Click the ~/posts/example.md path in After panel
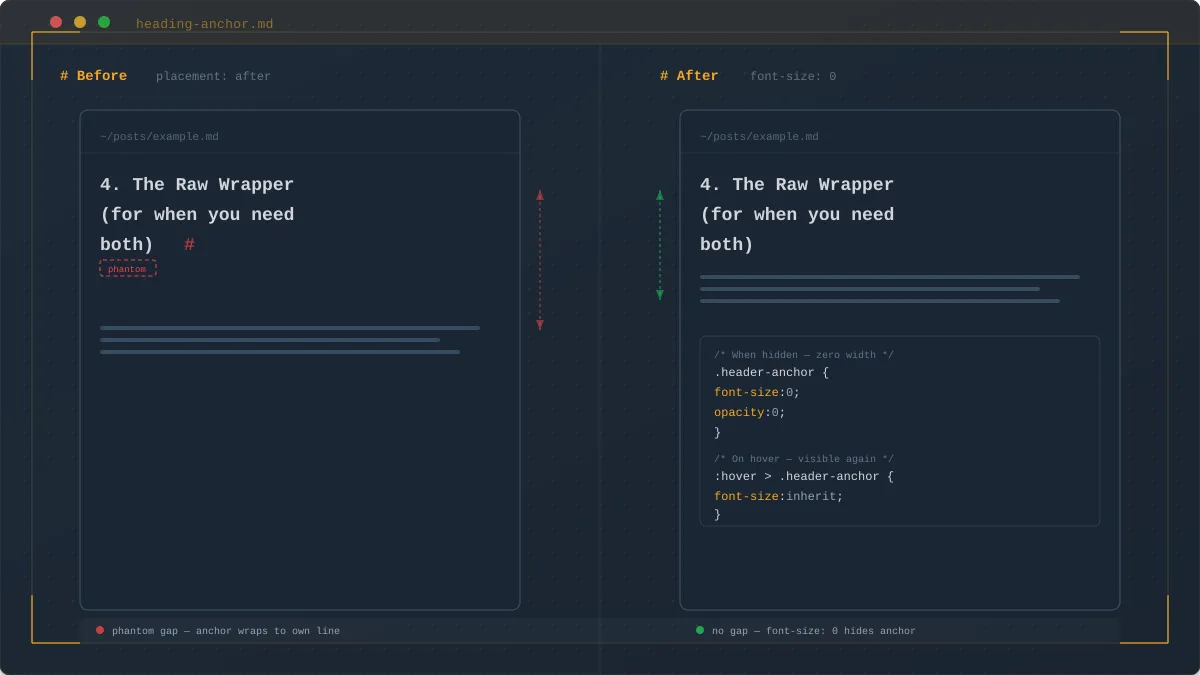Image resolution: width=1200 pixels, height=675 pixels. [x=759, y=137]
